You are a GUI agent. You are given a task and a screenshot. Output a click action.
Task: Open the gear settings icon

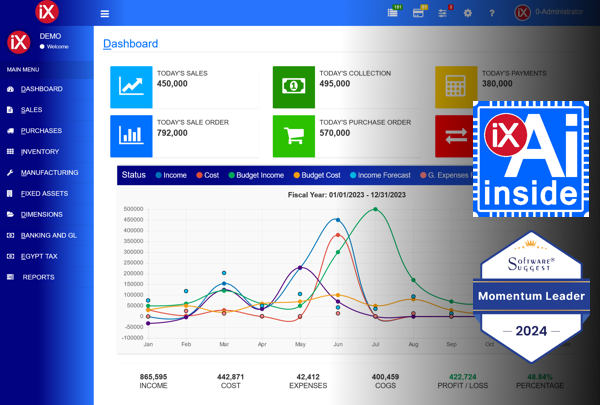[x=468, y=13]
